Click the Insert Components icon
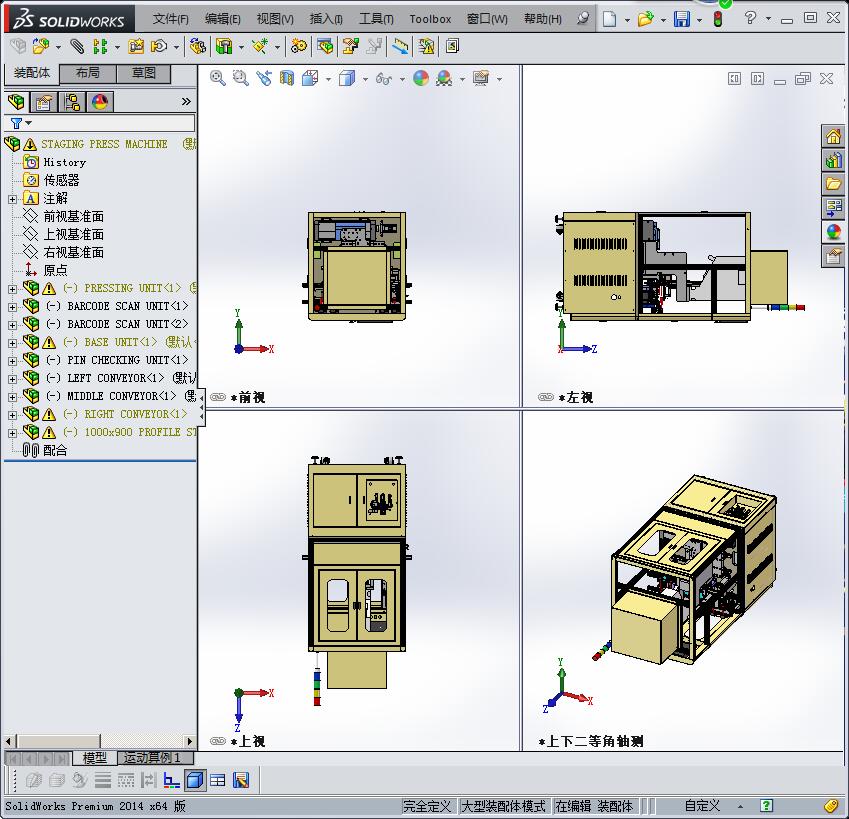This screenshot has width=849, height=819. click(x=41, y=47)
